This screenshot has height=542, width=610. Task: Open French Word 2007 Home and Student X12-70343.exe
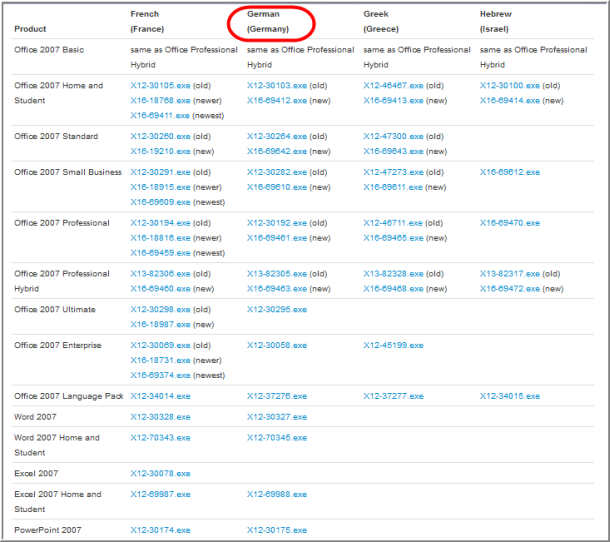click(x=160, y=438)
